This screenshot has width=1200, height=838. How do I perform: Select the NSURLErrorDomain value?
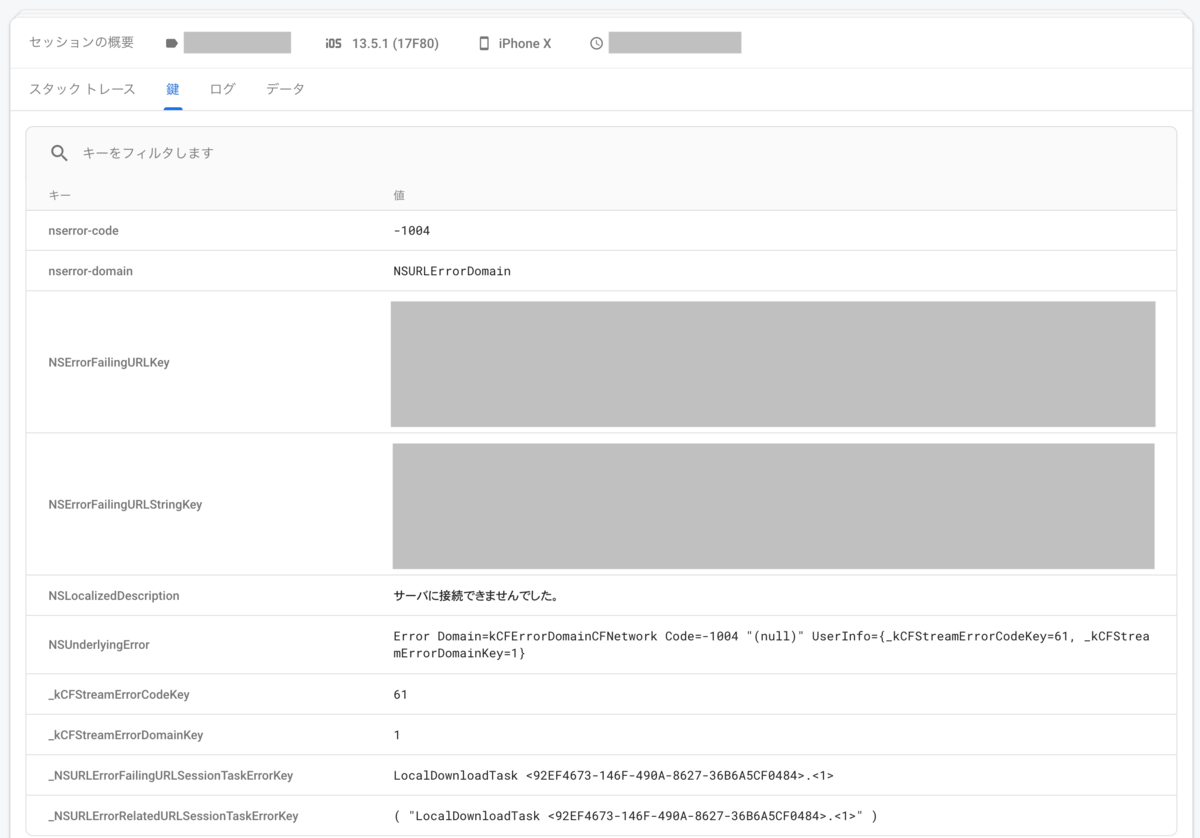pyautogui.click(x=452, y=271)
